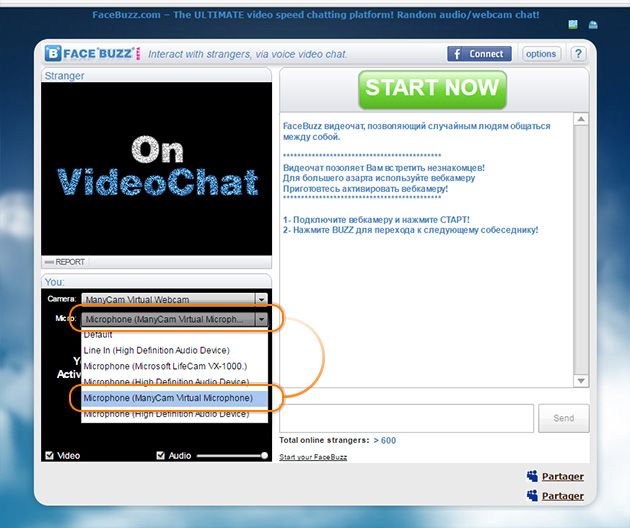Select Default from the microphone list
Screen dimensions: 630x528
[98, 335]
